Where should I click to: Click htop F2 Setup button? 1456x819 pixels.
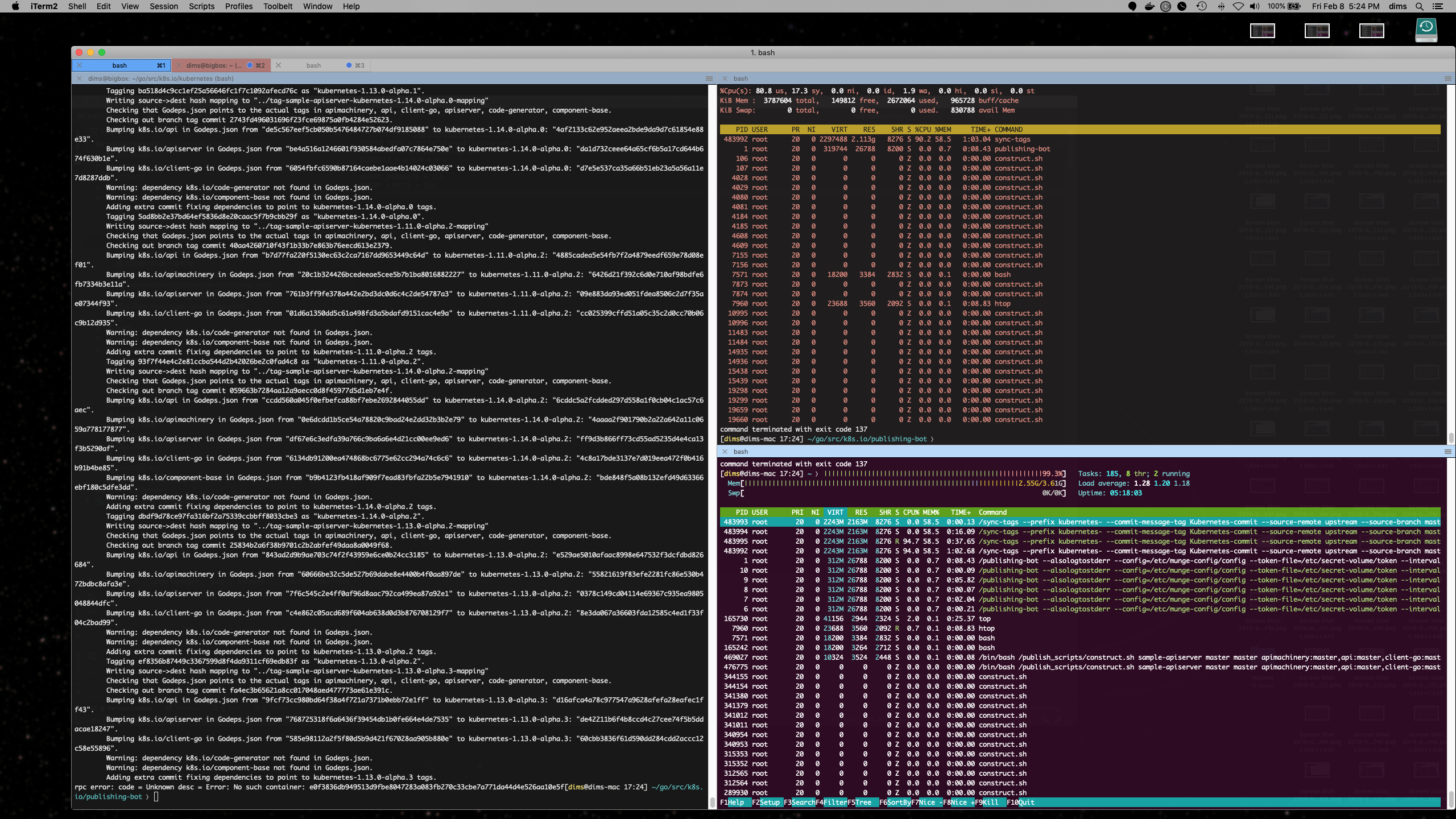[767, 803]
